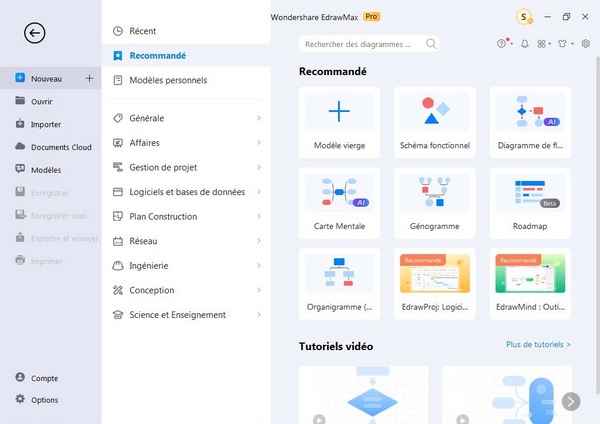Open the apps grid menu
The image size is (600, 424).
543,44
